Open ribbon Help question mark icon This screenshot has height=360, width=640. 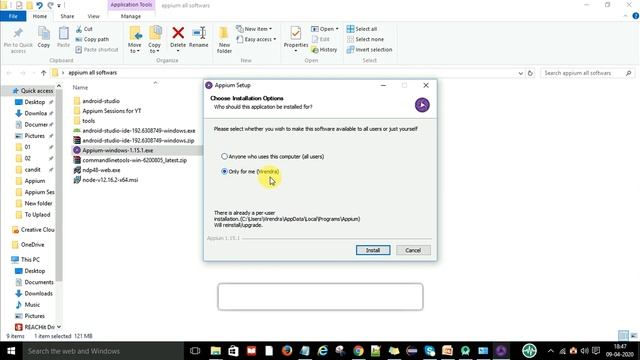(636, 16)
